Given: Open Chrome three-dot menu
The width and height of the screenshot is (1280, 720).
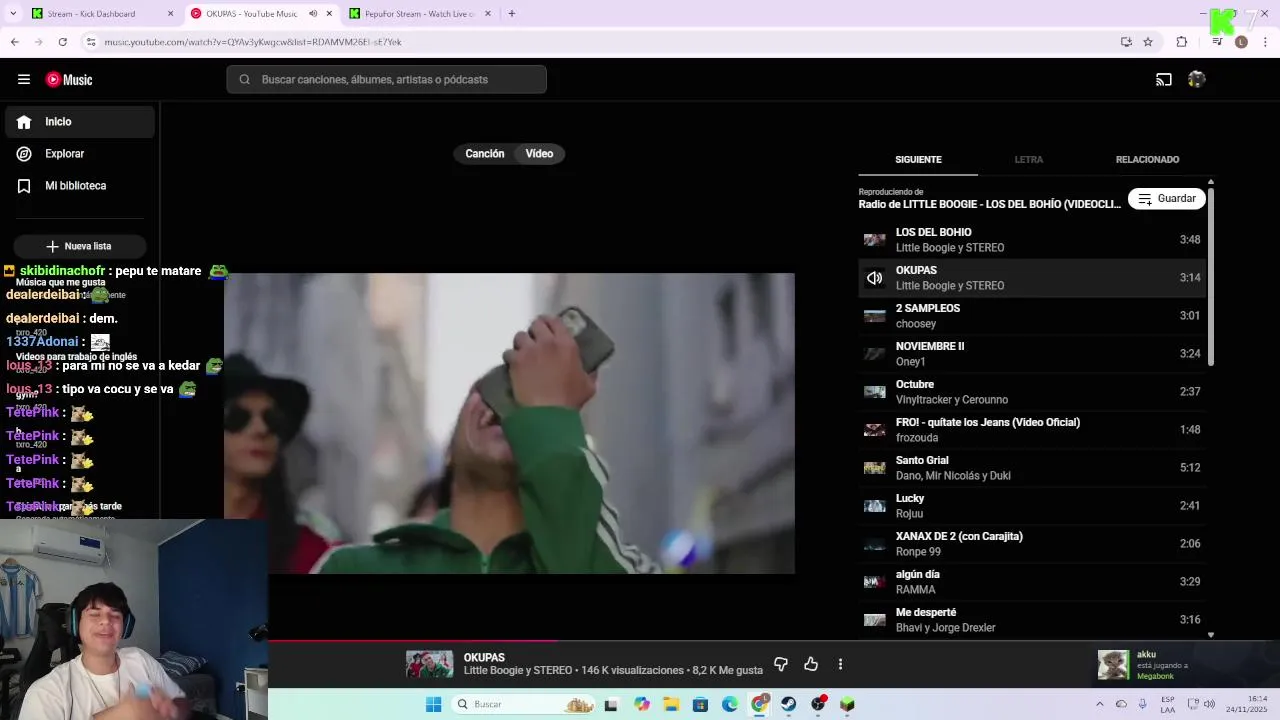Looking at the screenshot, I should (x=1266, y=42).
